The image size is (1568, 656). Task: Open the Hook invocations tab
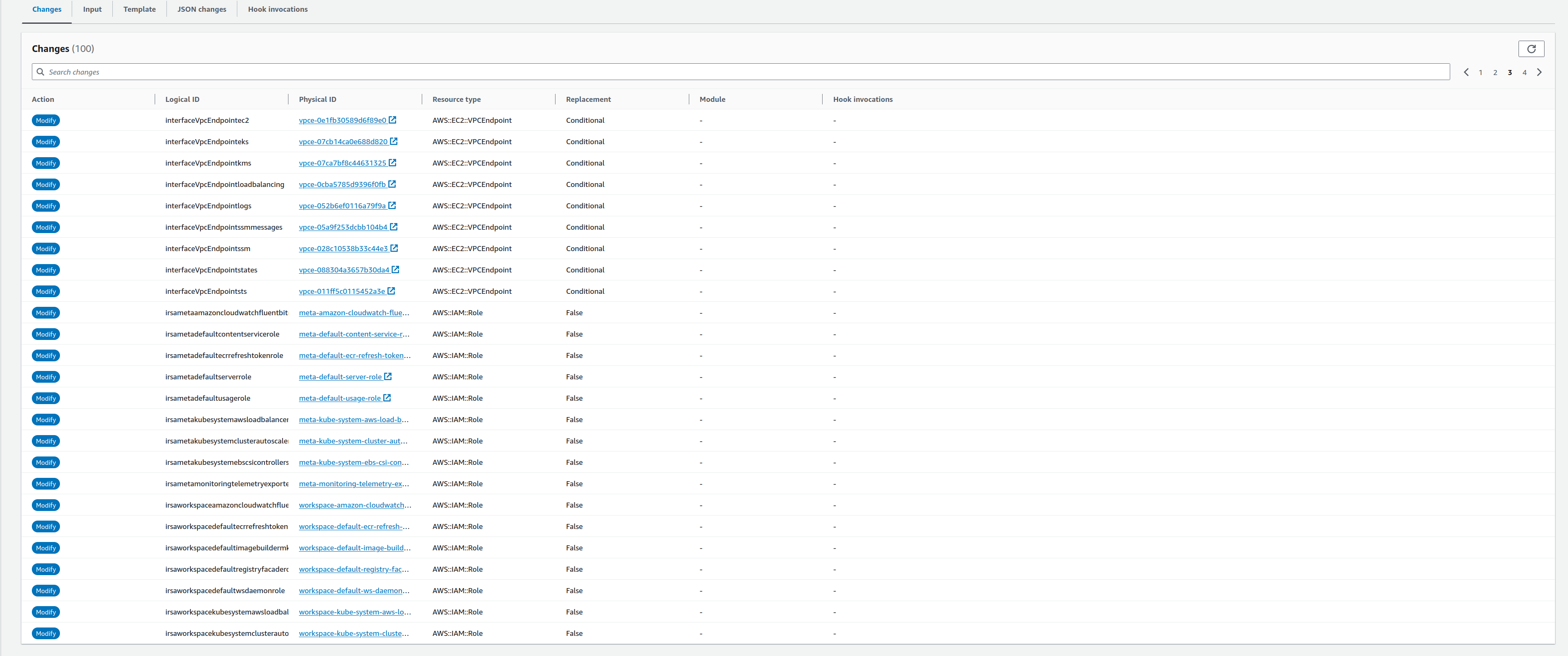click(278, 9)
